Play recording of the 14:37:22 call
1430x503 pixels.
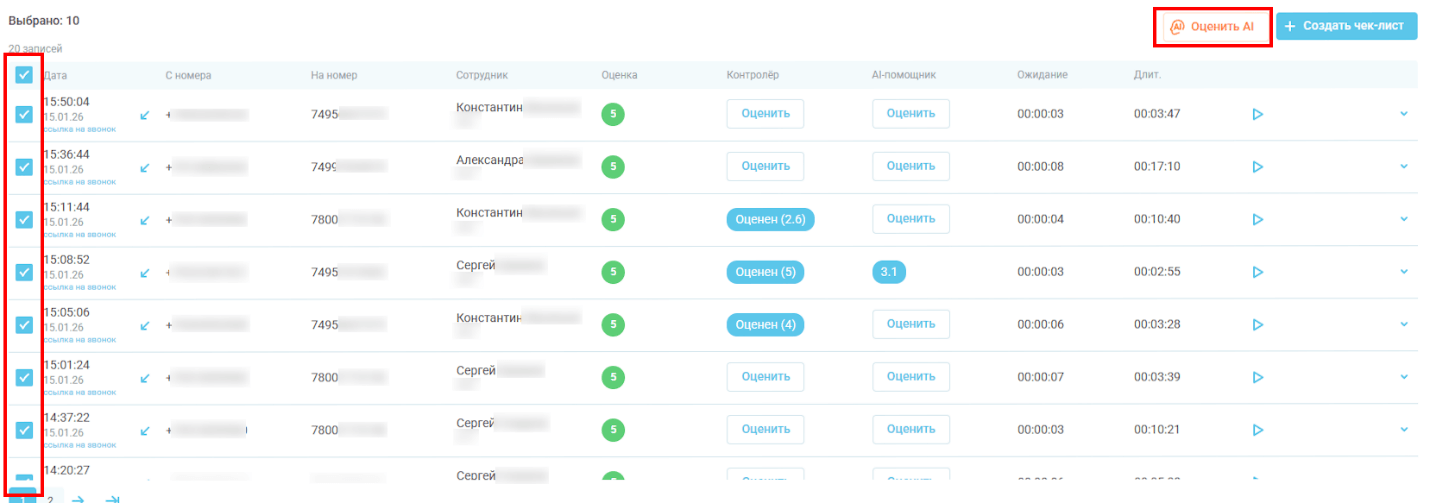point(1257,430)
